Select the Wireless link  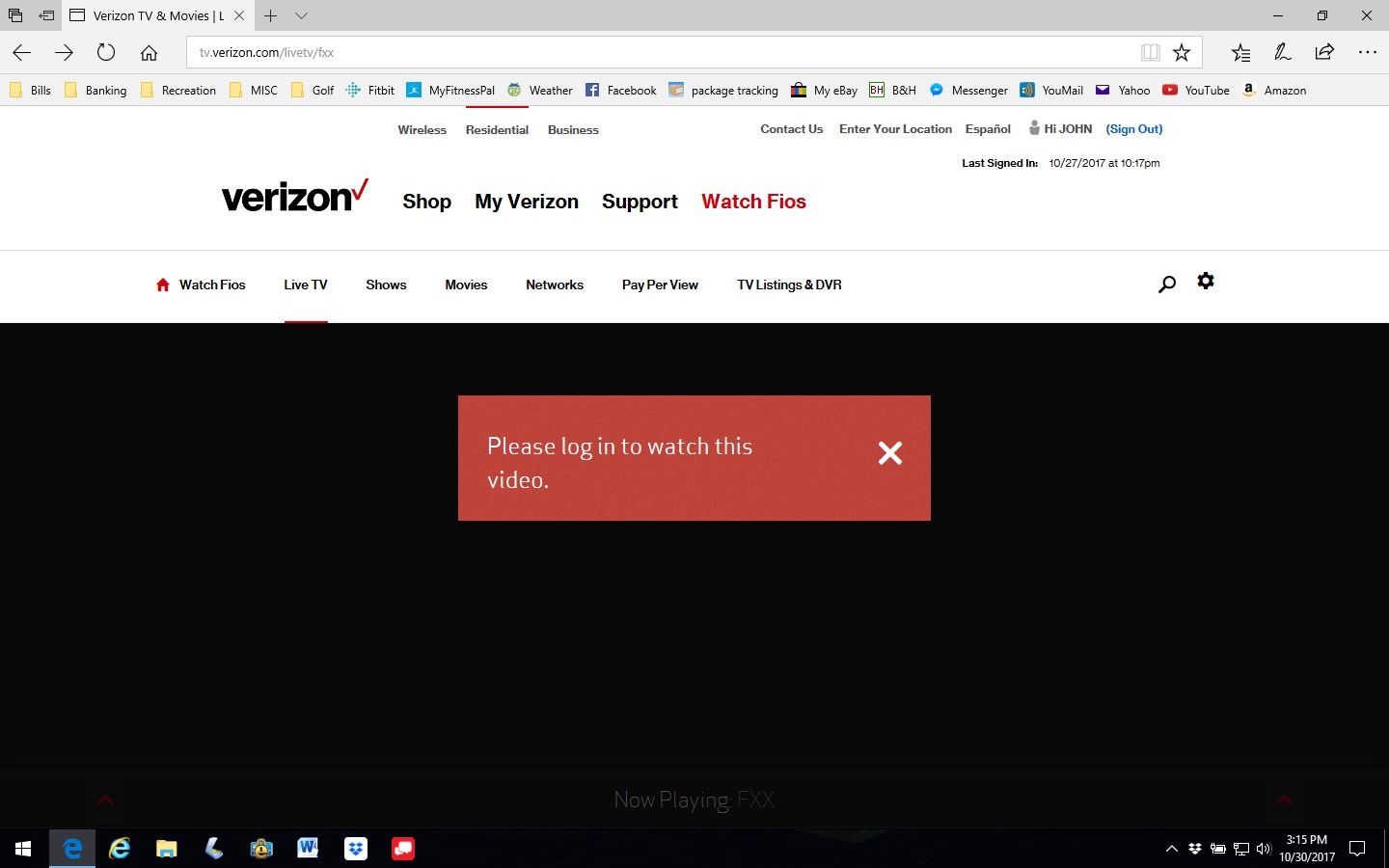click(x=422, y=129)
